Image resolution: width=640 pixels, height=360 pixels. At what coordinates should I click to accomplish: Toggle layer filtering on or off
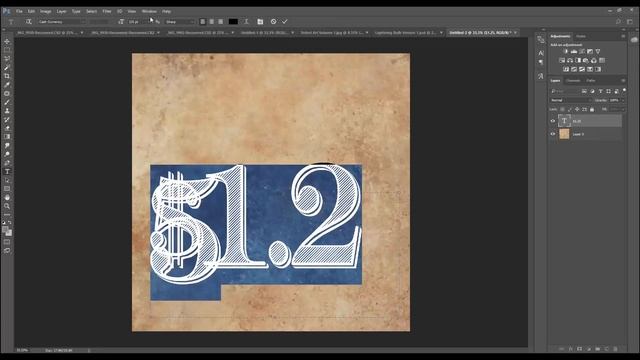point(624,91)
